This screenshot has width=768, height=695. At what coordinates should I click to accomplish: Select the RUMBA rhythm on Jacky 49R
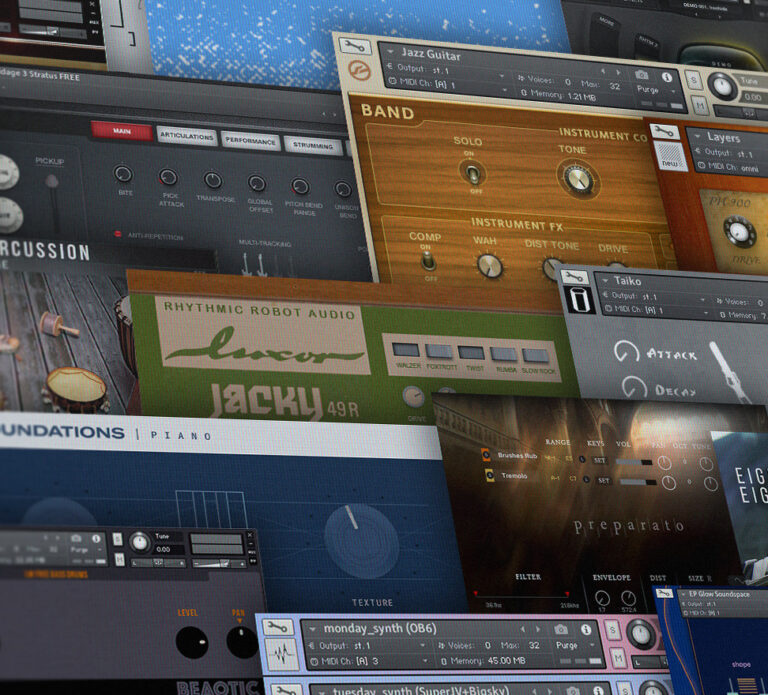click(504, 355)
